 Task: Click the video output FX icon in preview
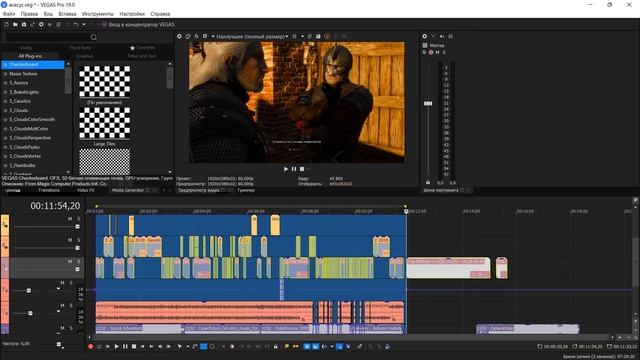[196, 36]
